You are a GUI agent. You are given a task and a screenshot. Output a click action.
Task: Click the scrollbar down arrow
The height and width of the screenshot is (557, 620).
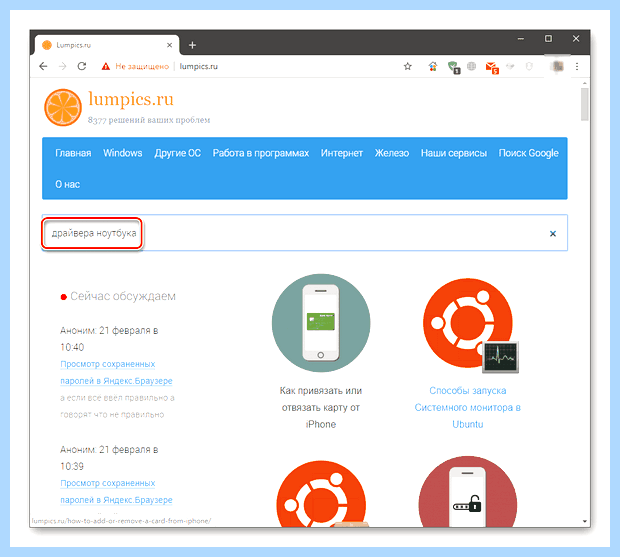click(584, 521)
